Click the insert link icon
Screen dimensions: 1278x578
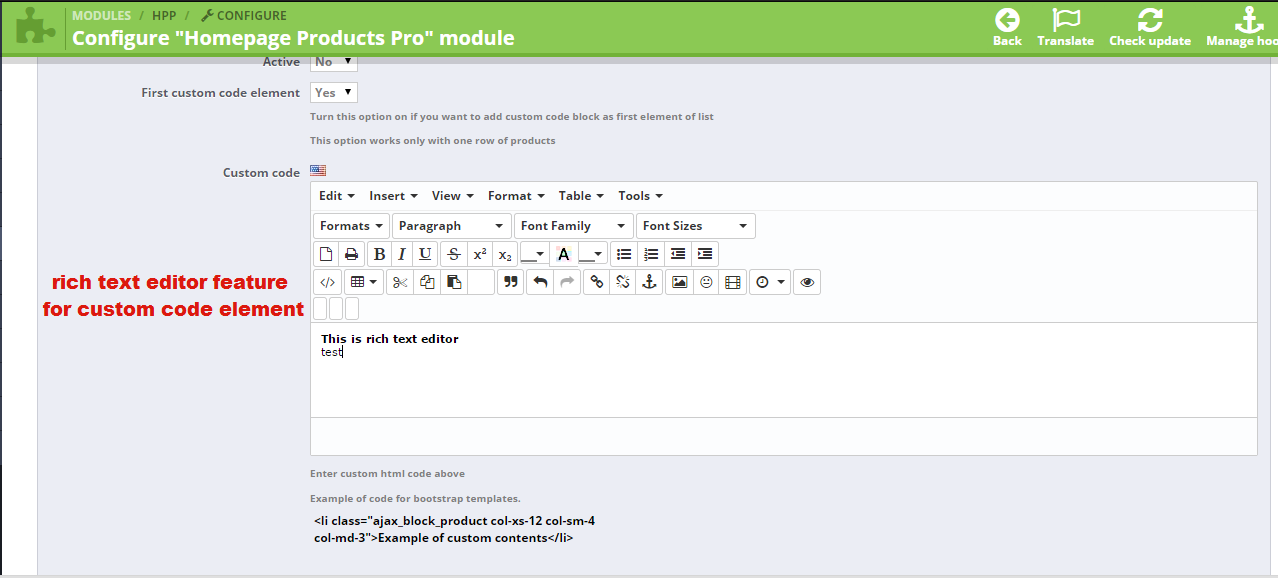[x=596, y=282]
